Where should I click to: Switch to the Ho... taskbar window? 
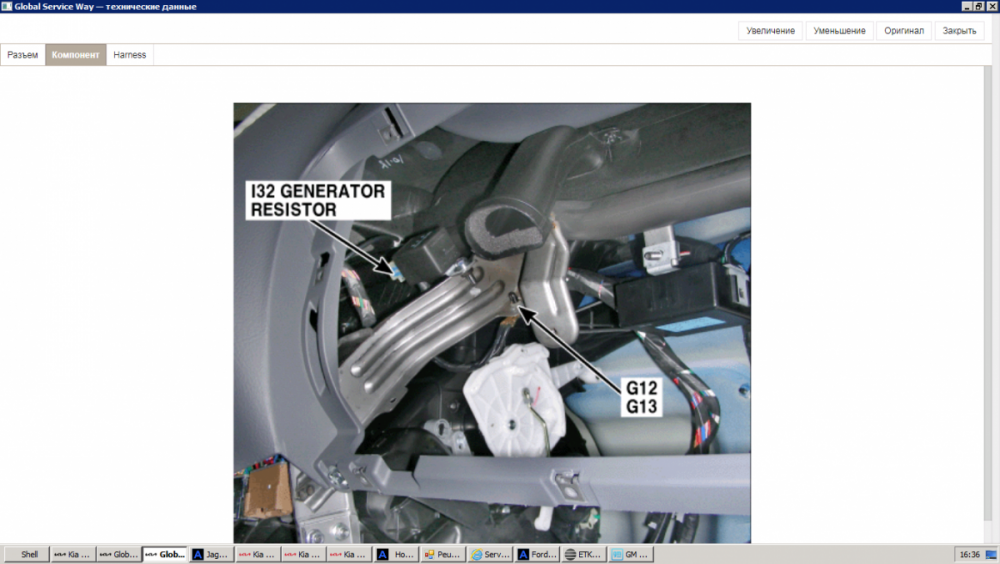tap(395, 554)
